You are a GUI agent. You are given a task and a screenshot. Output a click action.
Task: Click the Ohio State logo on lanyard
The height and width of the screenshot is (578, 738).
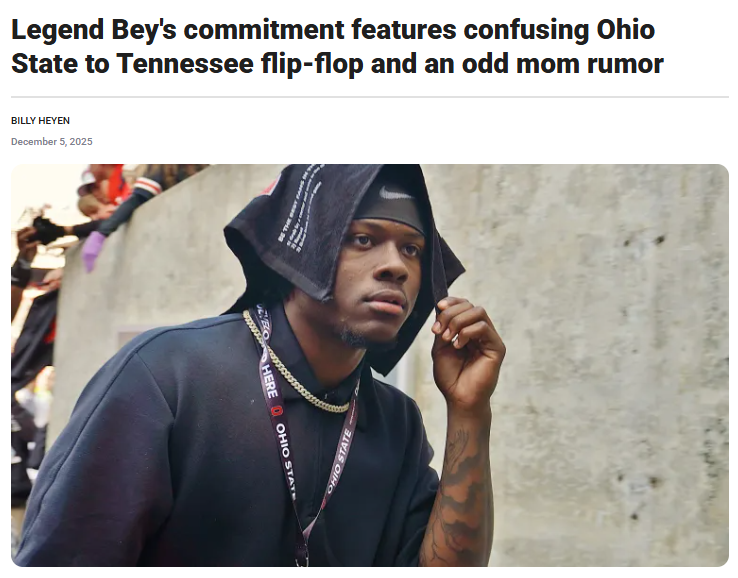pyautogui.click(x=278, y=410)
